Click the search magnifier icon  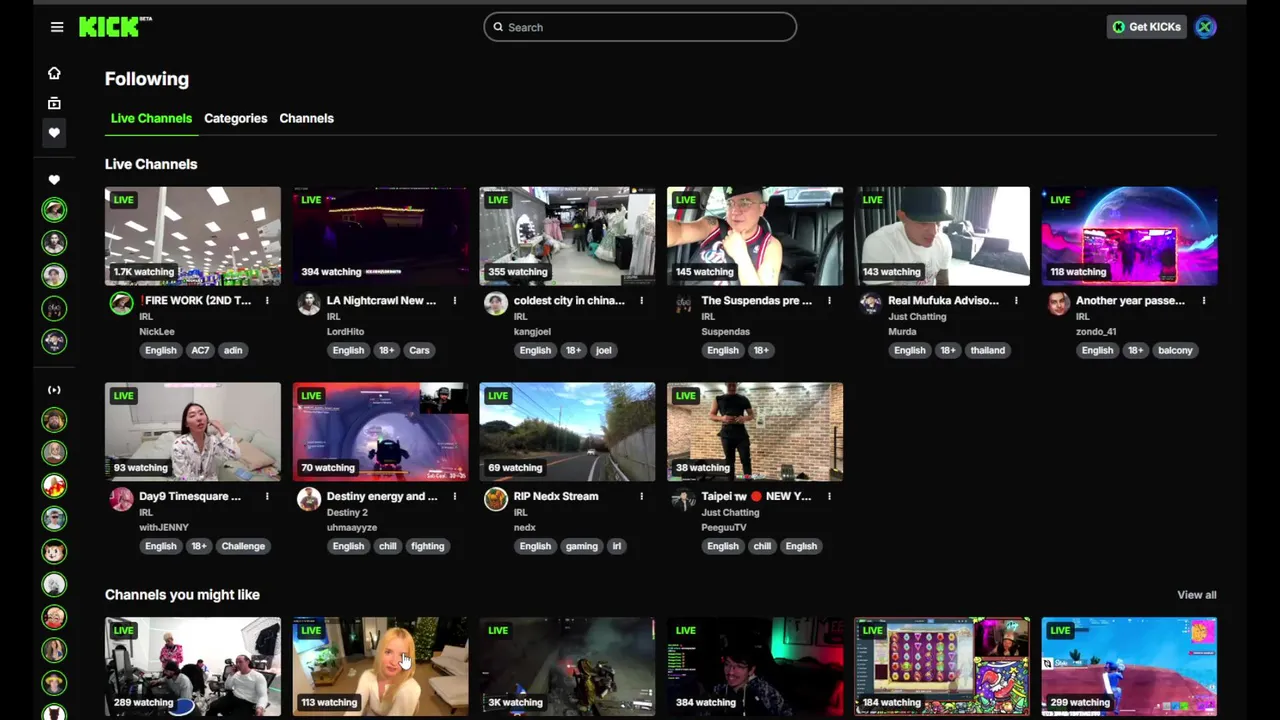[498, 27]
